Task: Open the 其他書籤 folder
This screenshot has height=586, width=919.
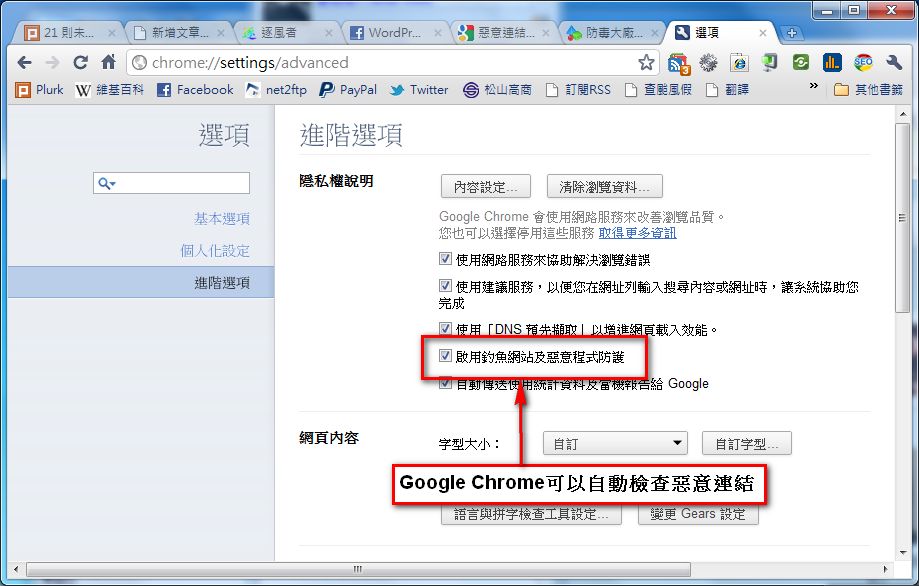Action: pos(868,90)
